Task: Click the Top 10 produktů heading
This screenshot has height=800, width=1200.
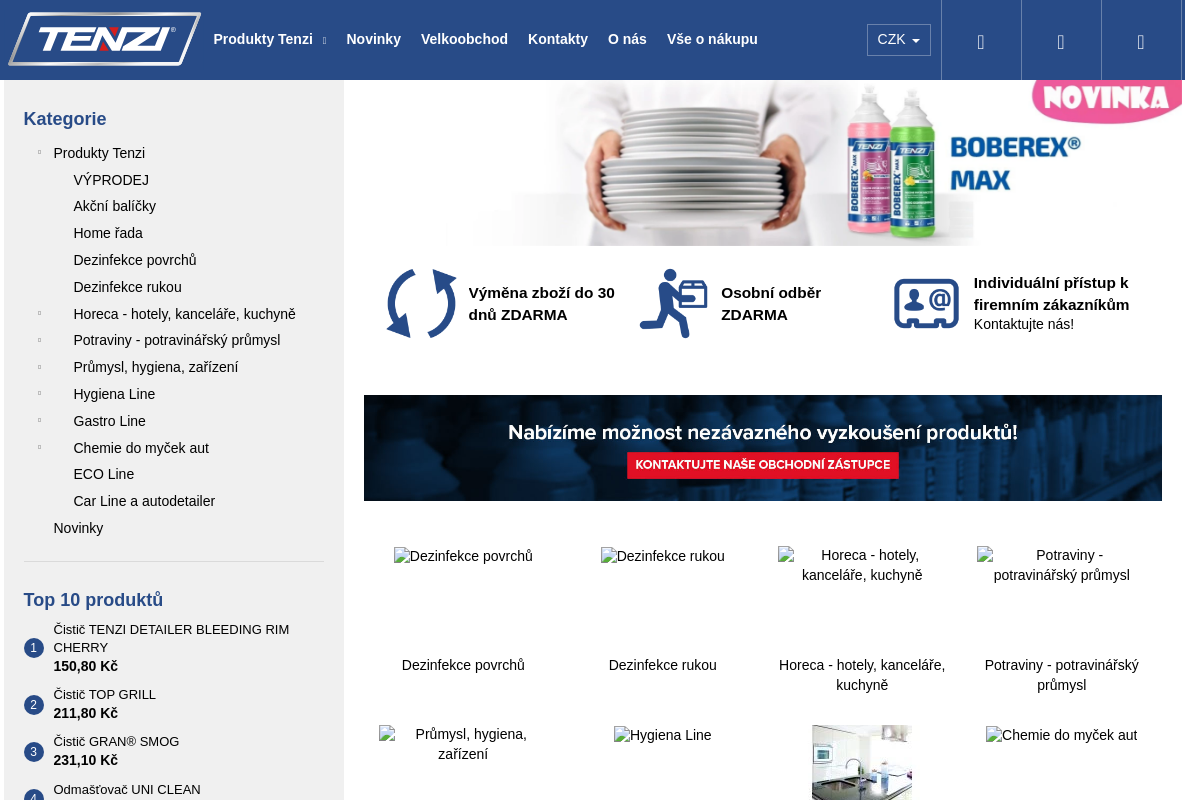Action: [93, 600]
